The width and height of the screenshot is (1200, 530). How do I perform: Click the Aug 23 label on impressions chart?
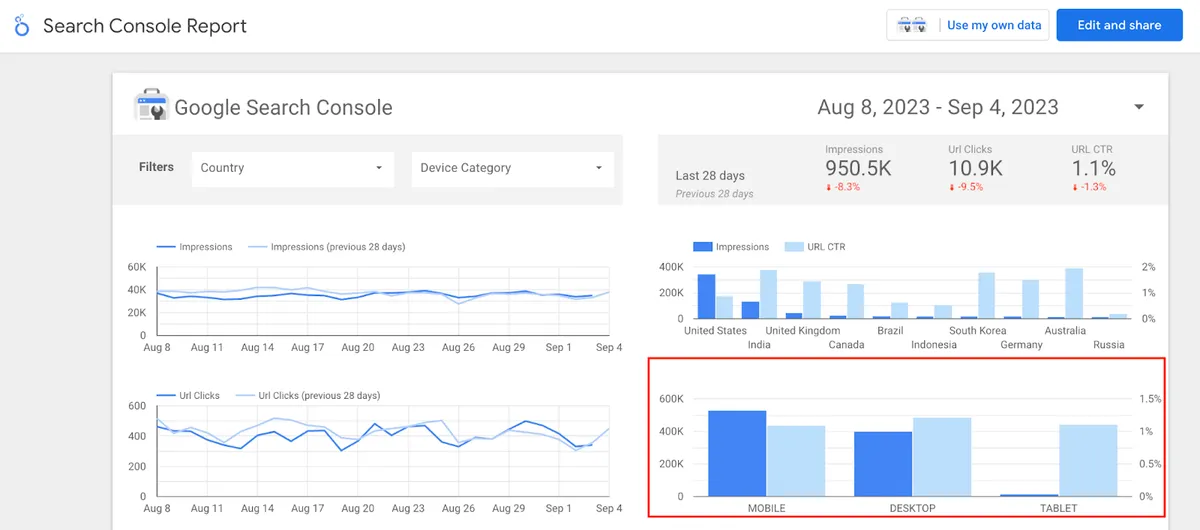click(408, 347)
